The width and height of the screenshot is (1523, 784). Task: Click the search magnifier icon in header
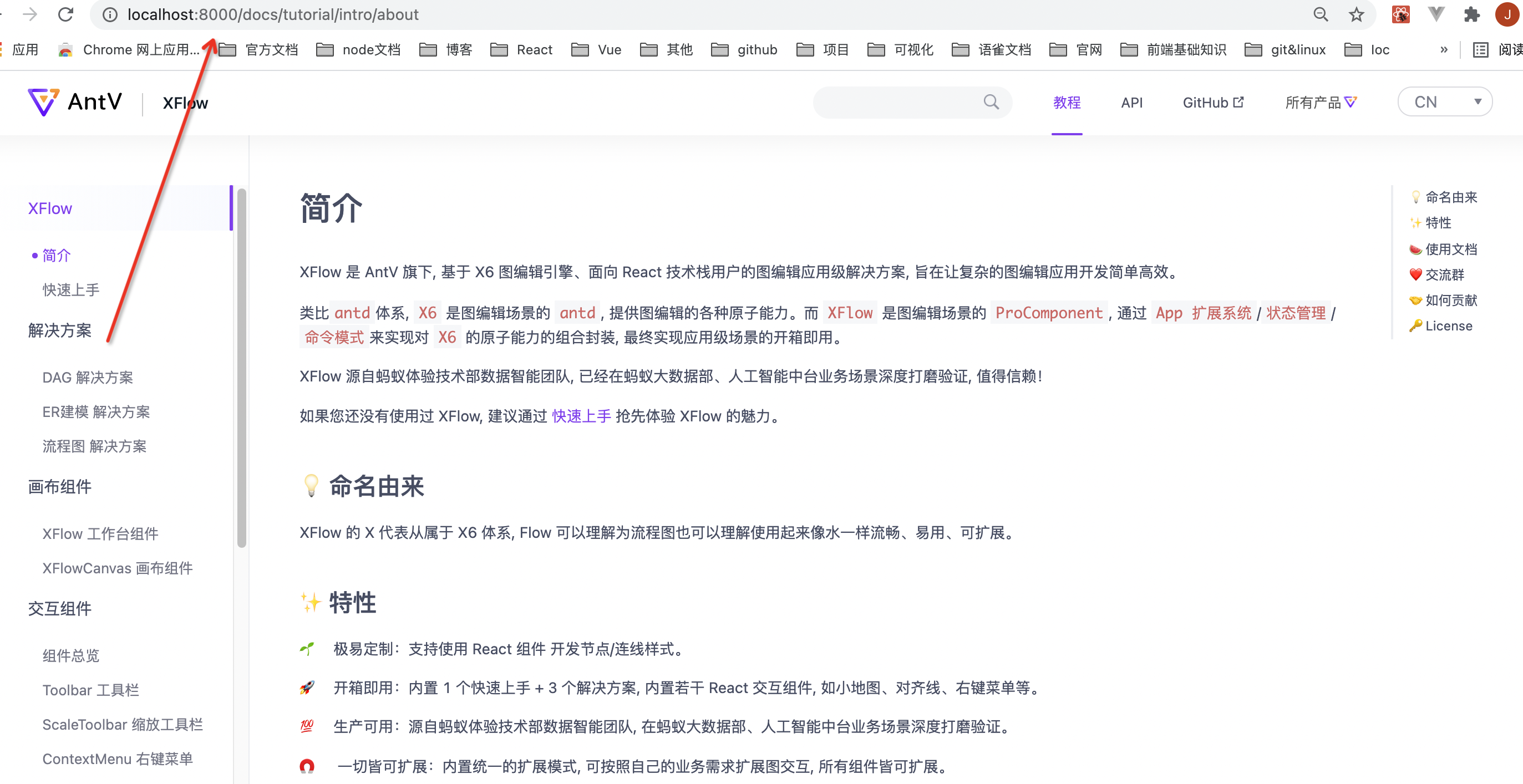pyautogui.click(x=991, y=102)
